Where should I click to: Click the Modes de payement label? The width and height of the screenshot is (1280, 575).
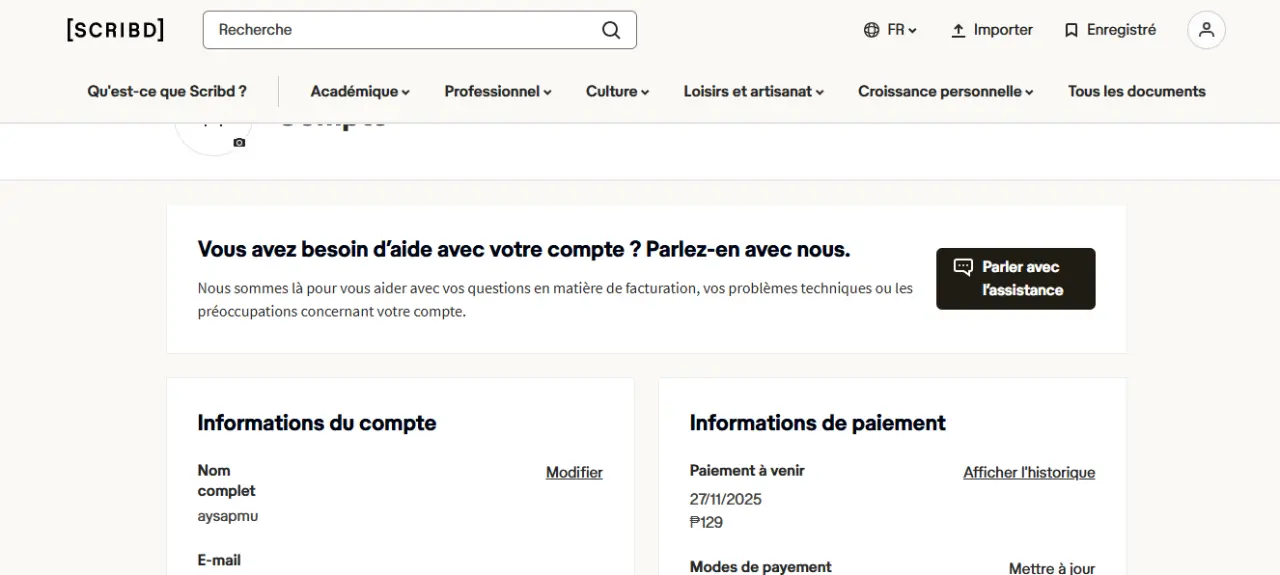[760, 567]
